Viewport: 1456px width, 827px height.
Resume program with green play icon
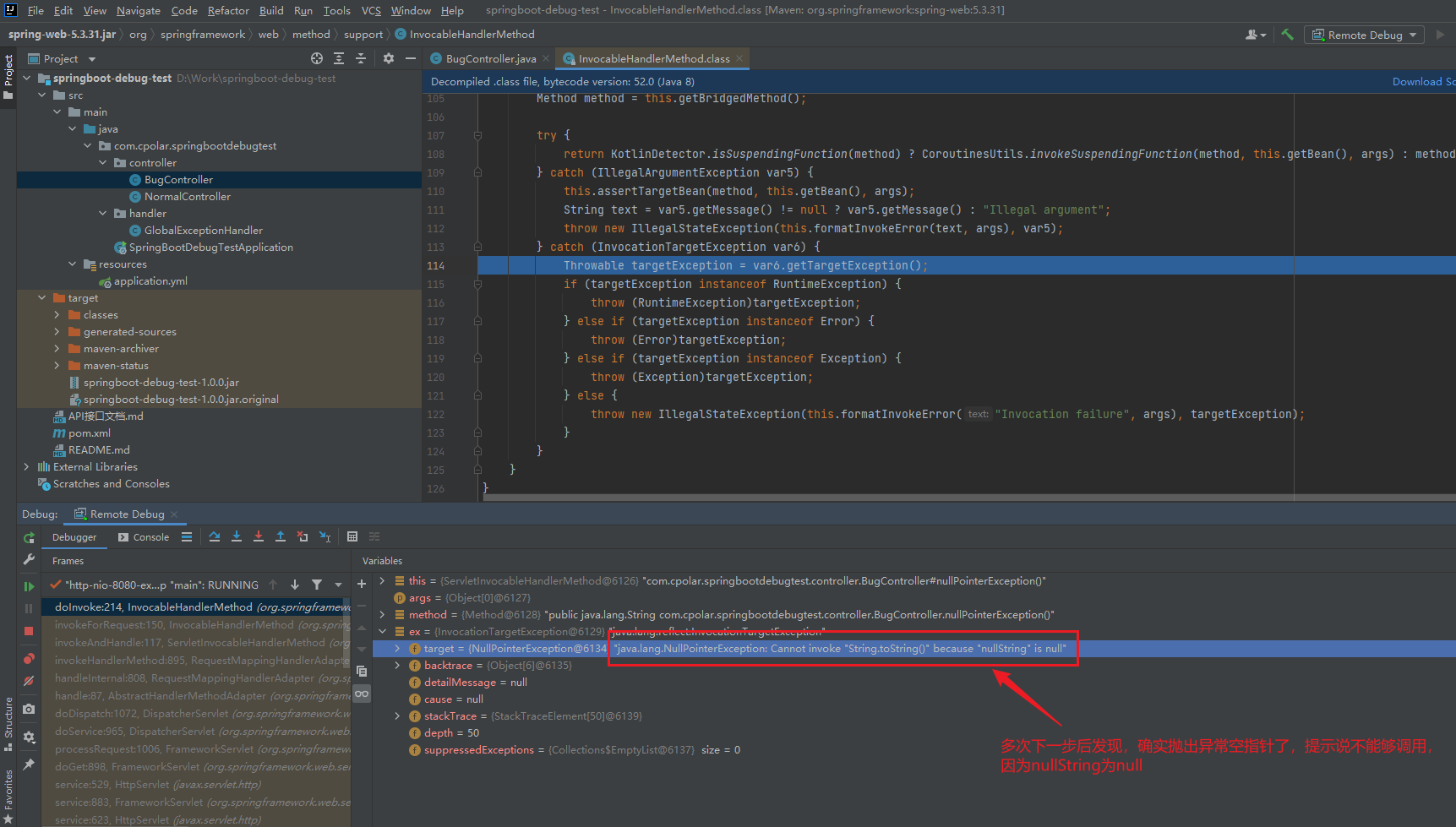click(x=29, y=586)
